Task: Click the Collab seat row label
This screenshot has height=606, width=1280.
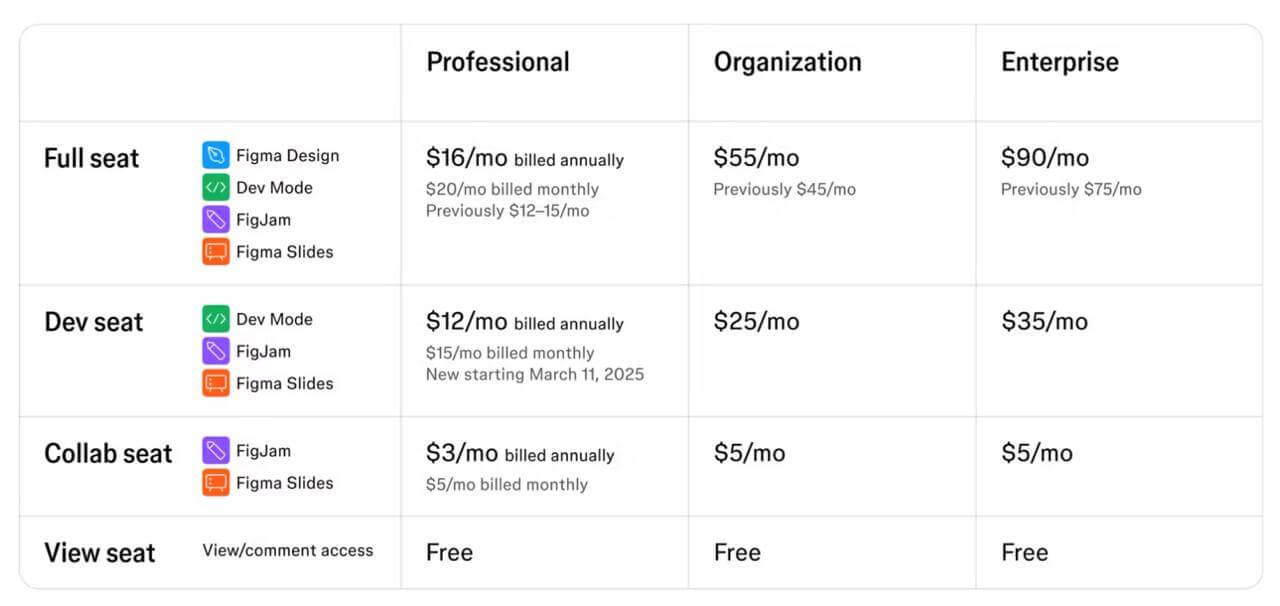Action: point(108,453)
